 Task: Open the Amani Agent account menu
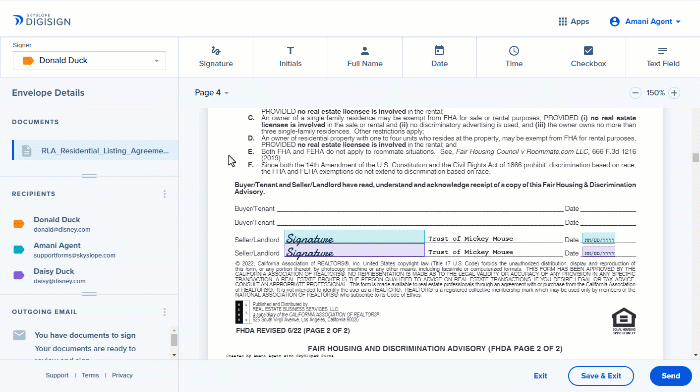click(645, 21)
